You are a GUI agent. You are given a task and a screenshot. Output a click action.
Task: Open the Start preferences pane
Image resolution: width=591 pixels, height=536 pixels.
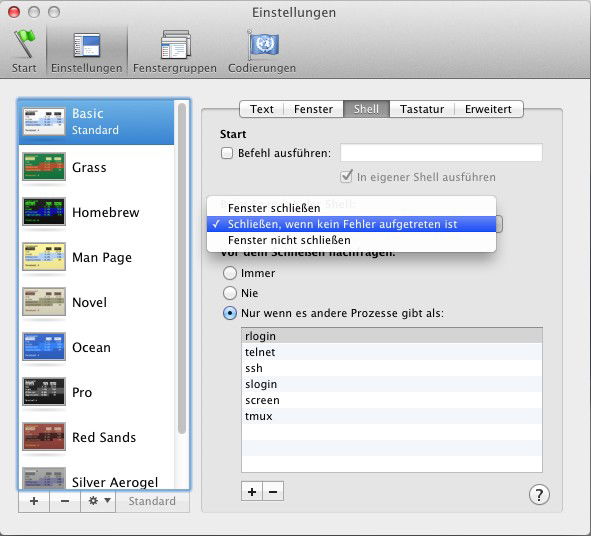point(24,51)
